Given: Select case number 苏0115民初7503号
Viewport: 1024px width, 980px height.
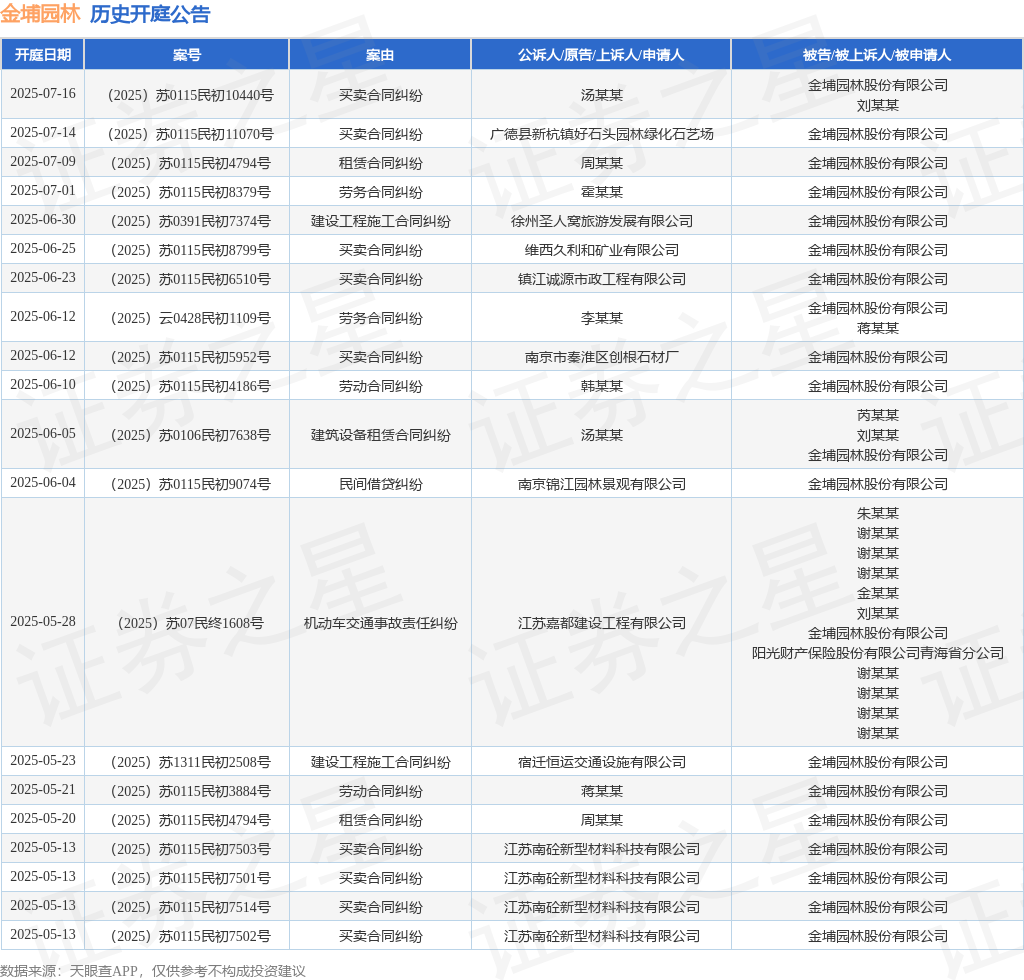Looking at the screenshot, I should (x=191, y=849).
